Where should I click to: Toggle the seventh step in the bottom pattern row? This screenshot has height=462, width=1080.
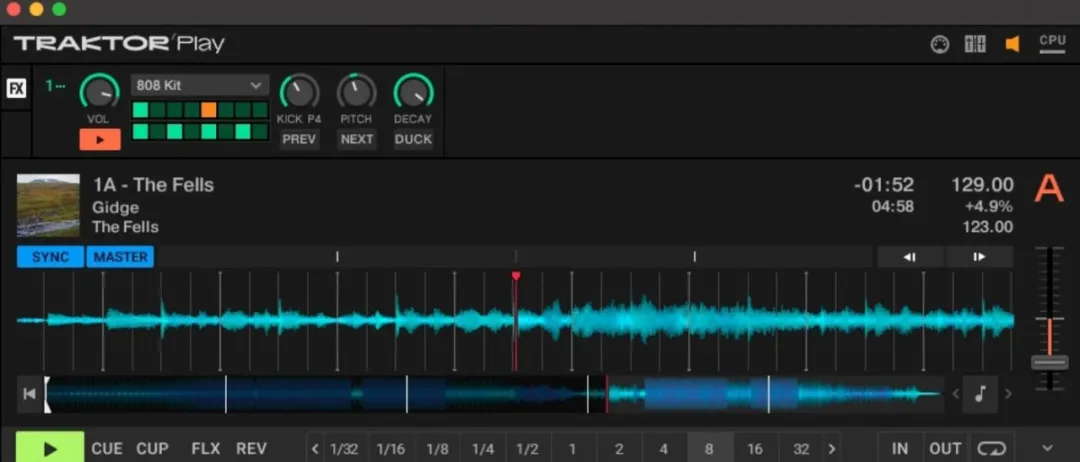(x=242, y=132)
